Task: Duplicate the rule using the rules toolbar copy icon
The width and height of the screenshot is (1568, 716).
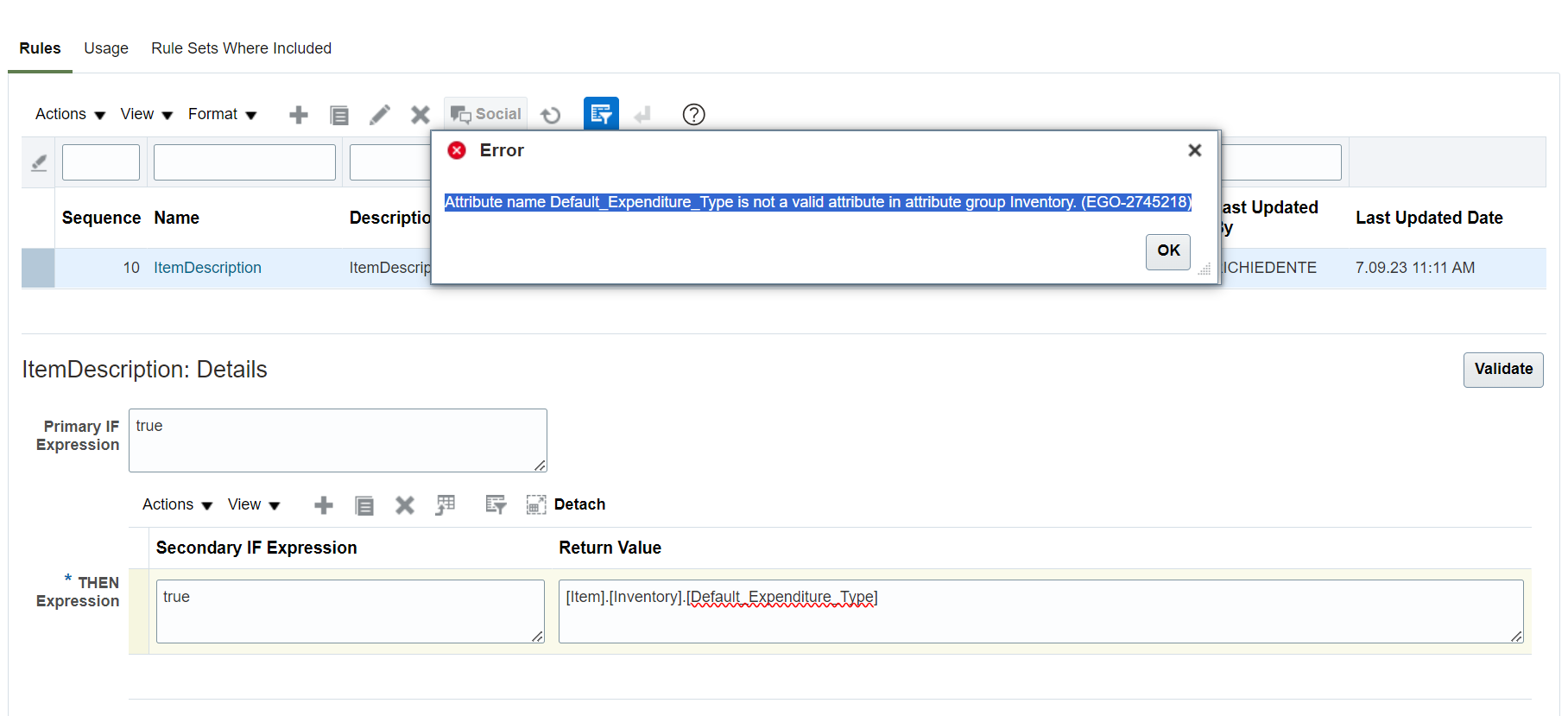Action: coord(339,115)
